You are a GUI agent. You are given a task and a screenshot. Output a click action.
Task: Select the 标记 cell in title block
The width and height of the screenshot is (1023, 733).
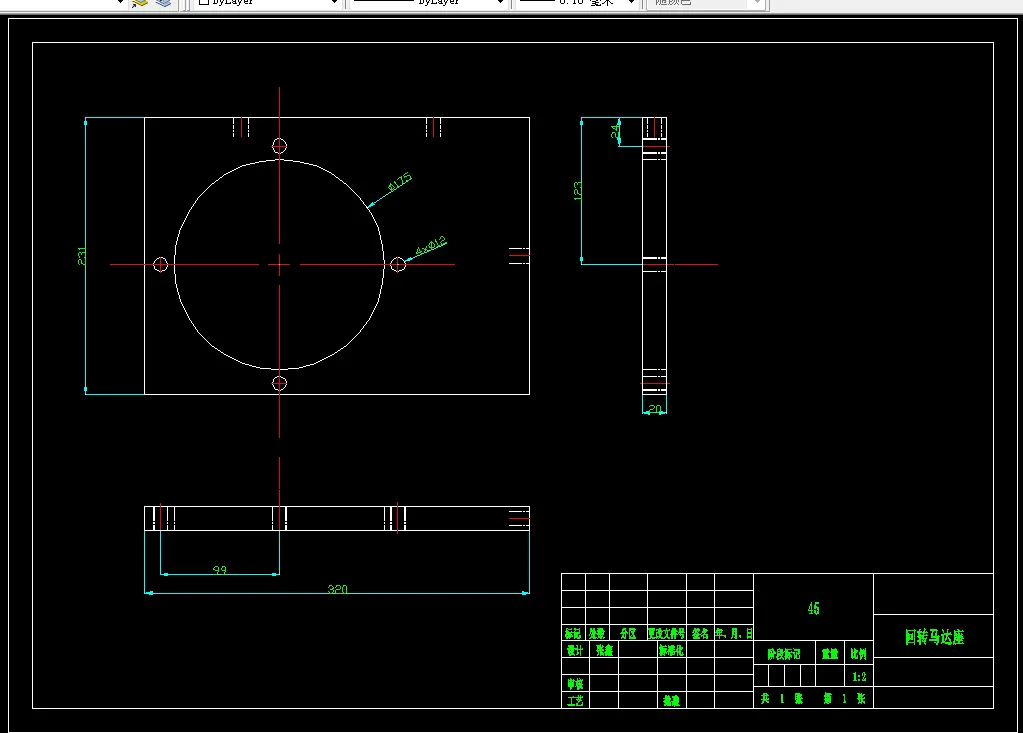tap(573, 633)
